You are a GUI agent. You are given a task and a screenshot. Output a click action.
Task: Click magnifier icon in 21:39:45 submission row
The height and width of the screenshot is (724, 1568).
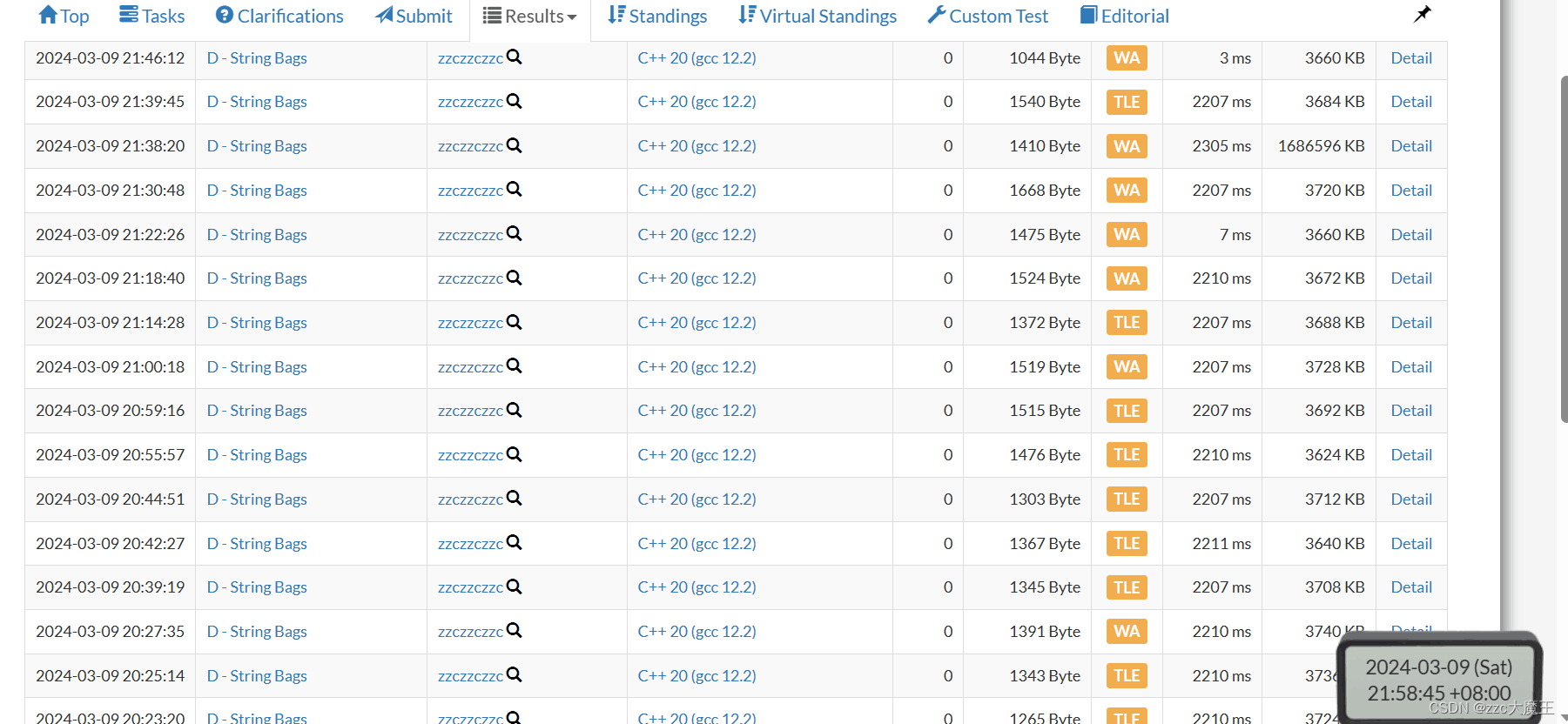pos(515,101)
